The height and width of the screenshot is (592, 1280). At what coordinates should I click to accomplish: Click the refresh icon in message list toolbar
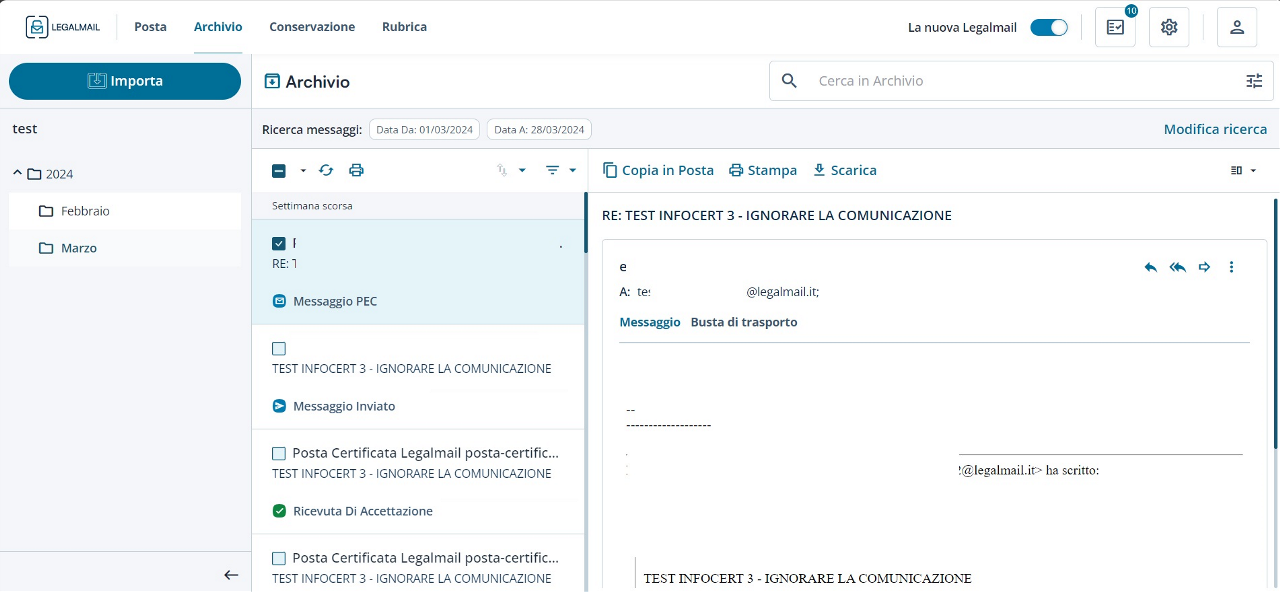(x=326, y=170)
